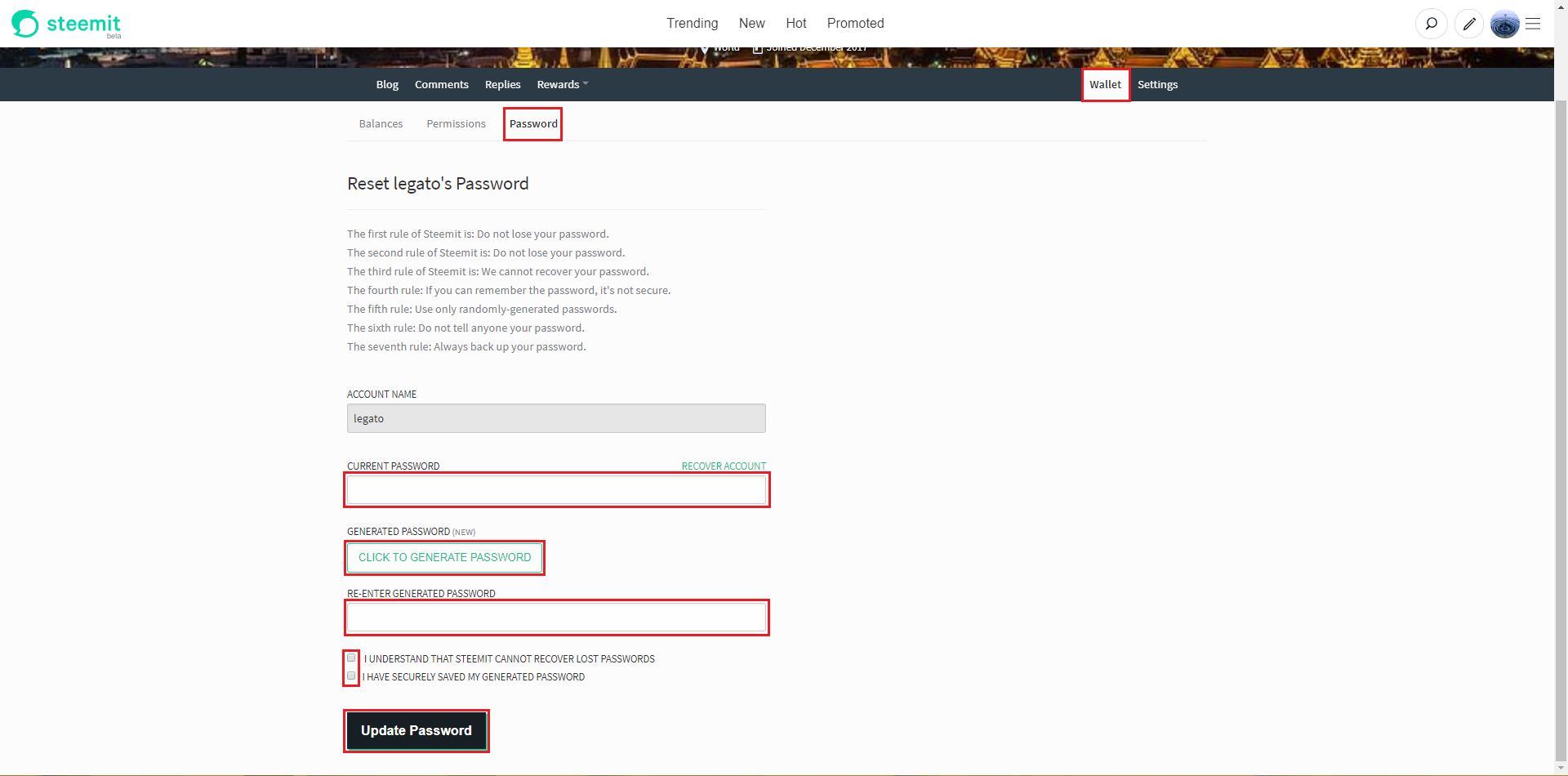Open the Settings tab
Image resolution: width=1568 pixels, height=776 pixels.
point(1157,84)
